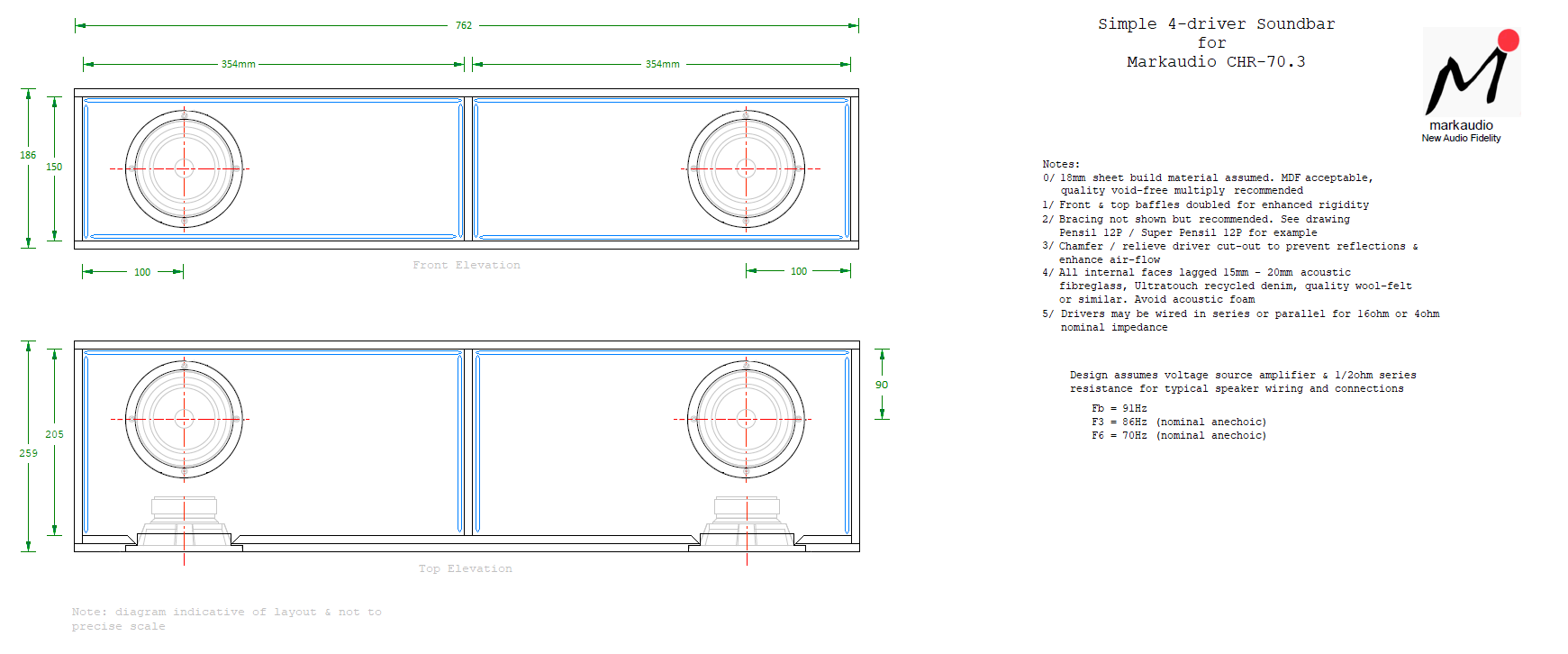1568x654 pixels.
Task: Click note 3 about chamfering driver cut-out
Action: click(x=1230, y=252)
